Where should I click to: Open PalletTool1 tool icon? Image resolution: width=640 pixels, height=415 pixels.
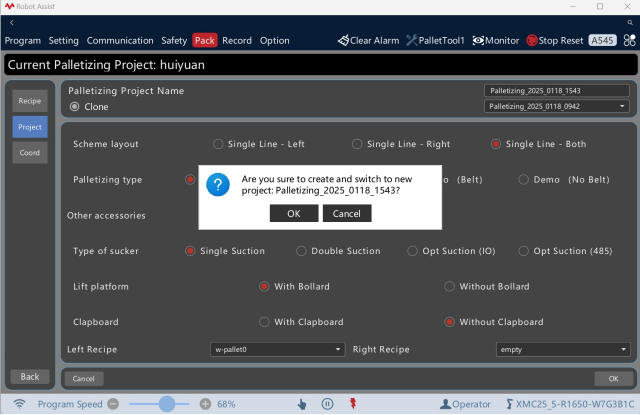412,40
